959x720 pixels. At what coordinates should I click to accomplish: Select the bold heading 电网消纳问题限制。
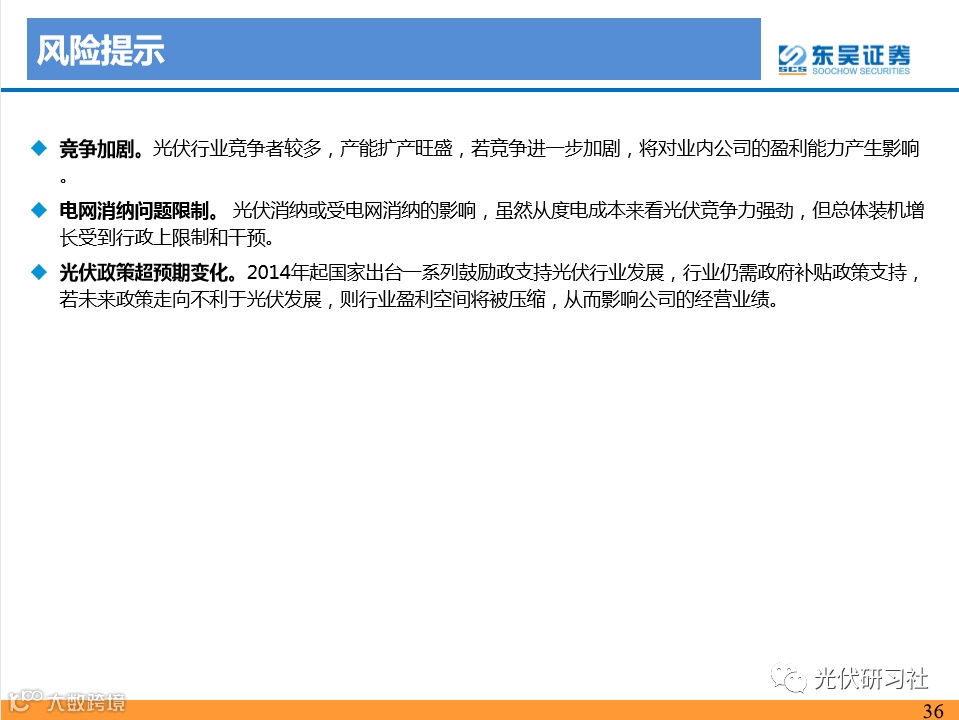tap(139, 210)
